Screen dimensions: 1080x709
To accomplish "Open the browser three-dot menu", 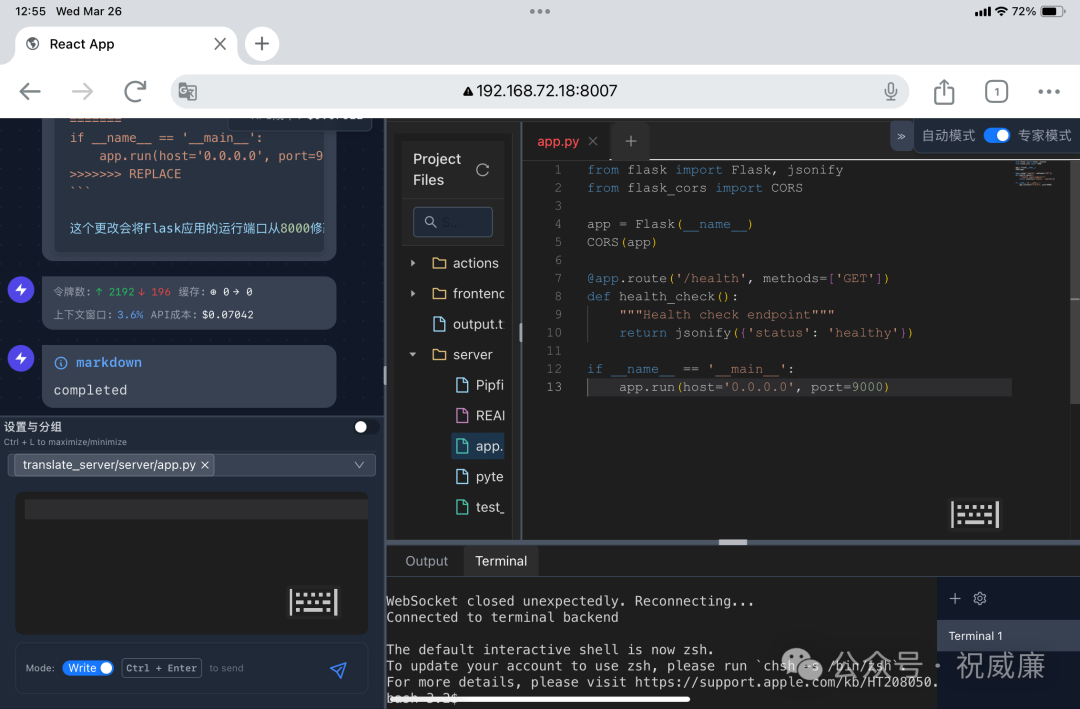I will click(x=1048, y=91).
